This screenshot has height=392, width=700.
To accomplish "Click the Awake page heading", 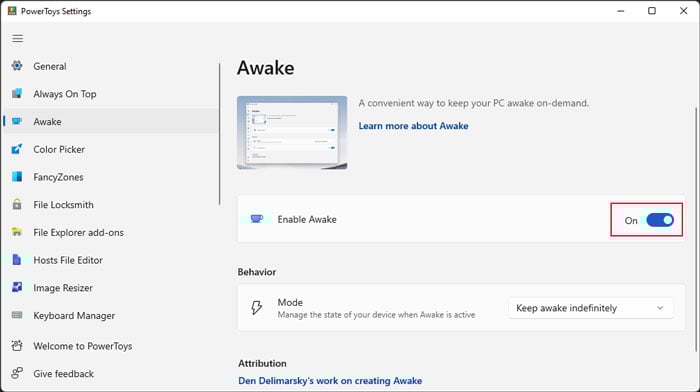I will (266, 68).
